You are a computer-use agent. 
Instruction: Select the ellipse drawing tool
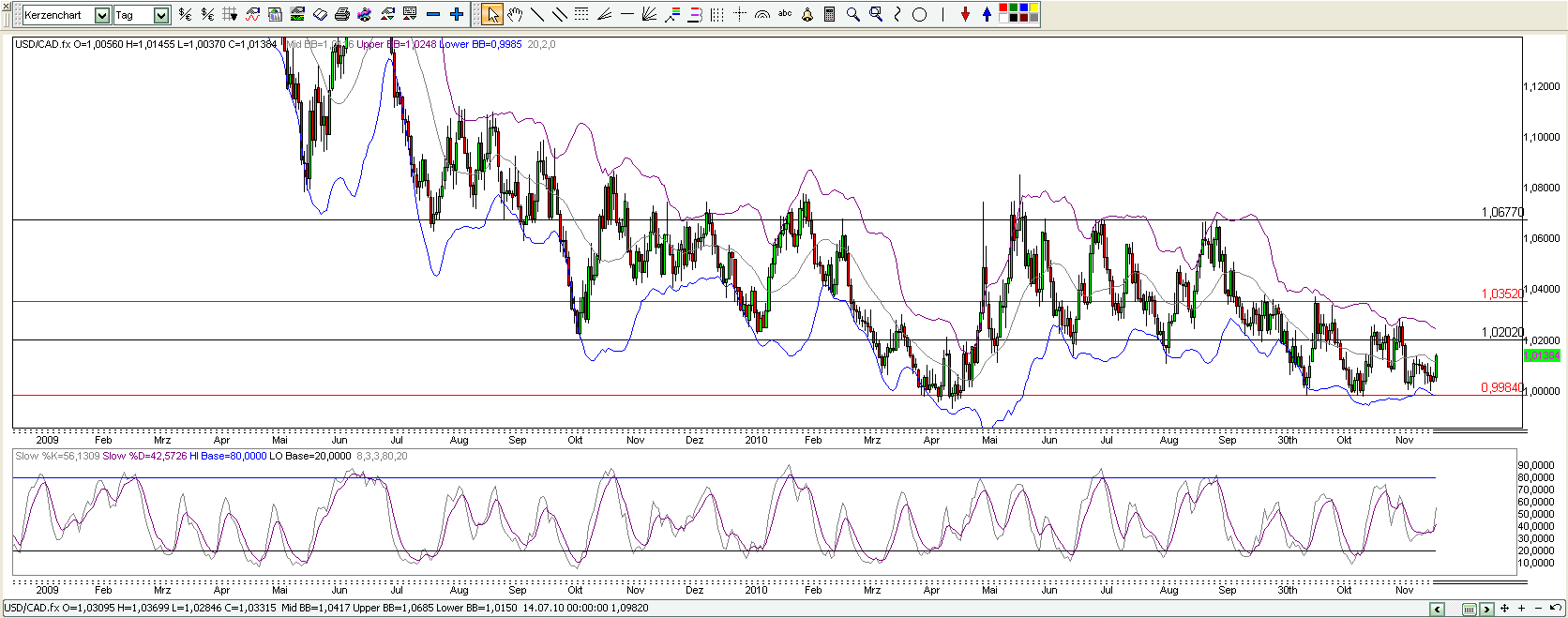point(919,14)
